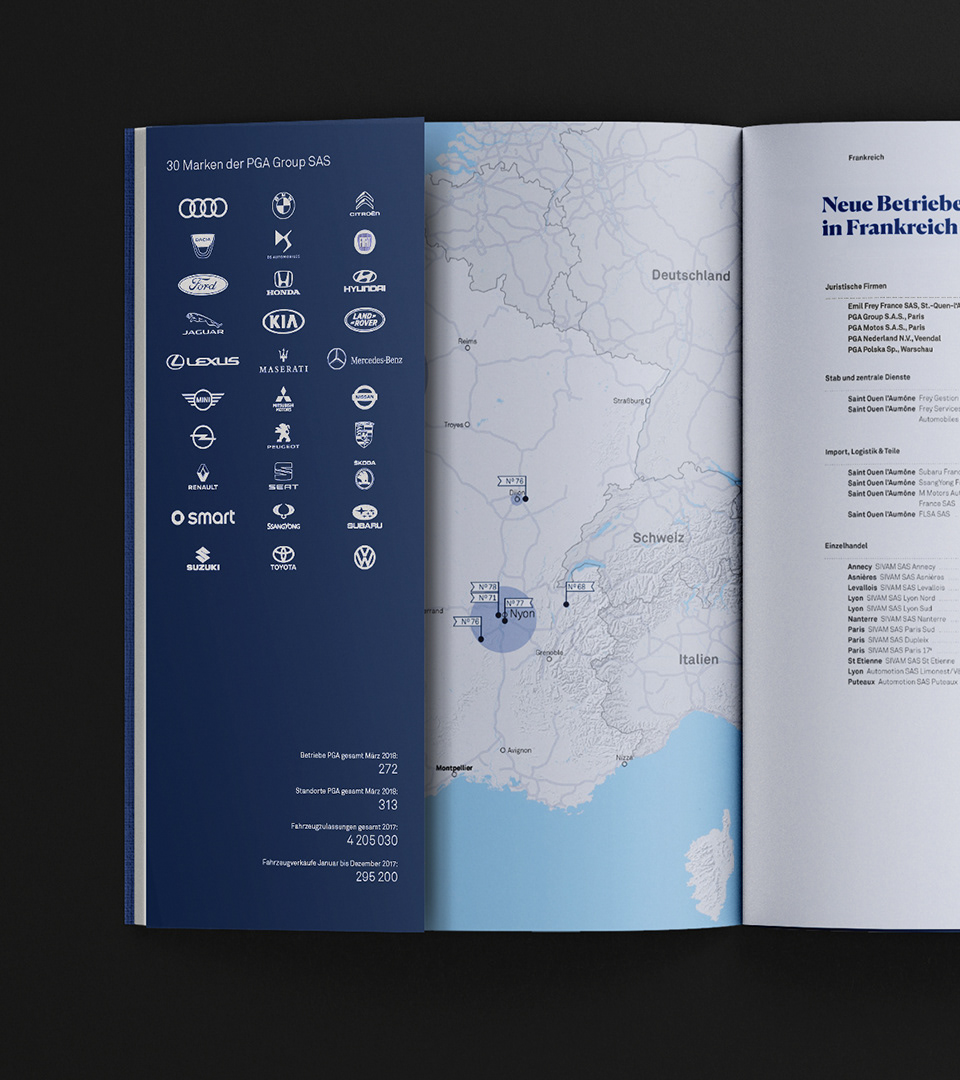Select the Honda logo

coord(283,282)
